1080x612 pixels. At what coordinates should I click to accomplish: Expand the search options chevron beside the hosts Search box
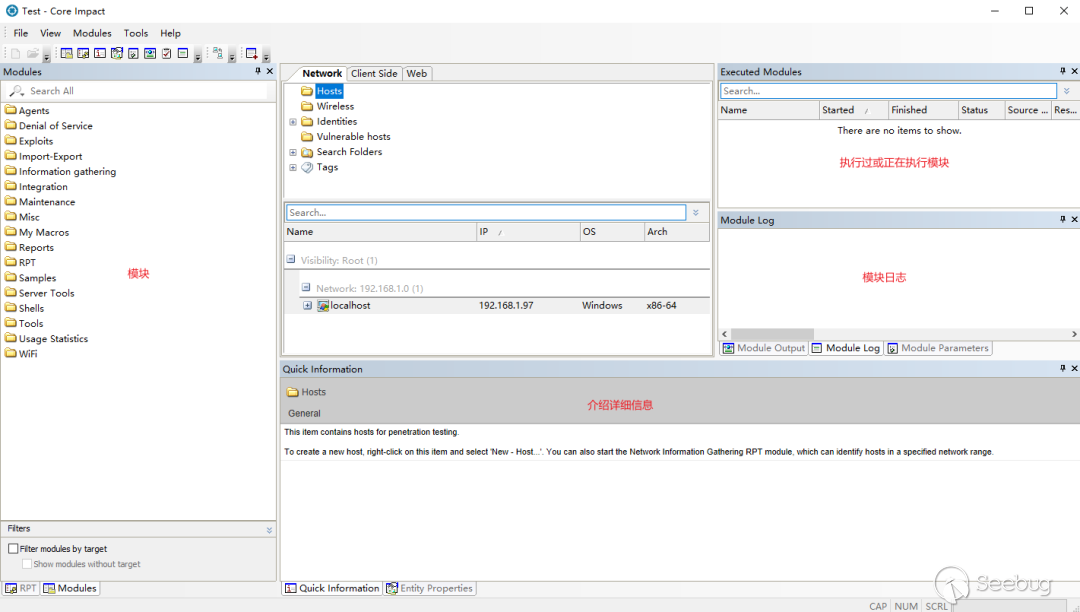[x=696, y=213]
